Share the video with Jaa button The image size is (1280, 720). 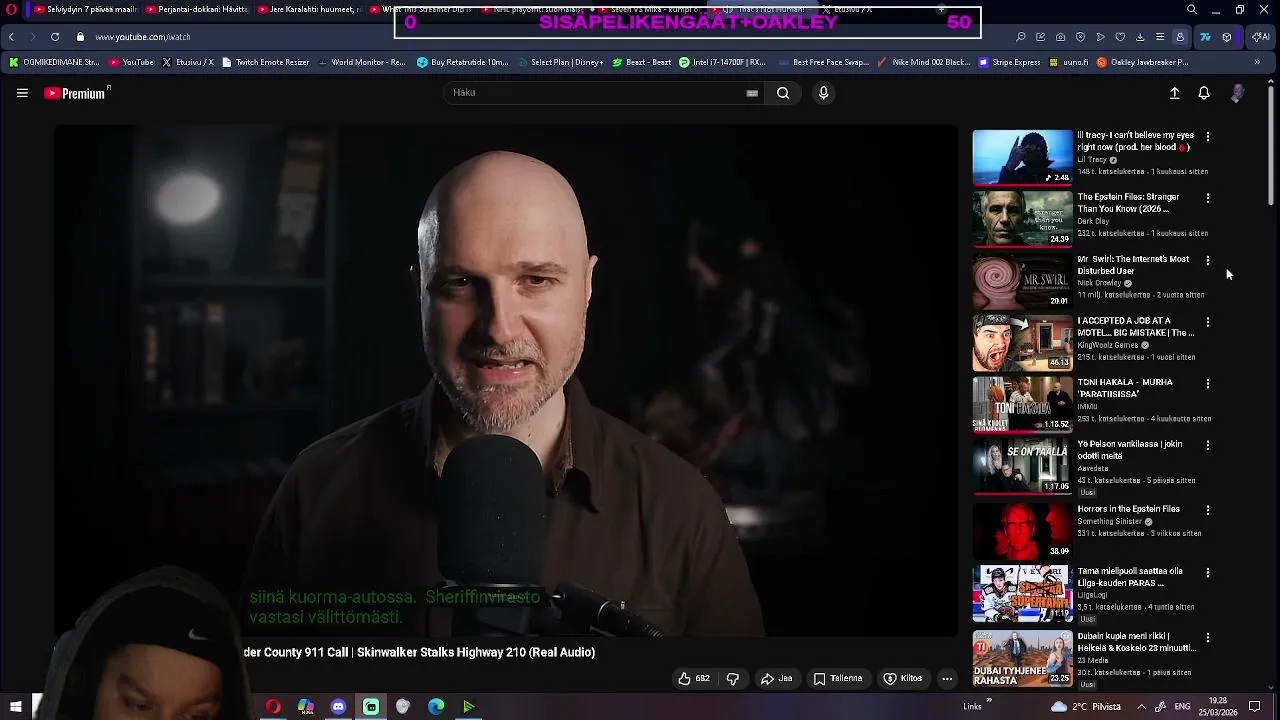point(777,678)
